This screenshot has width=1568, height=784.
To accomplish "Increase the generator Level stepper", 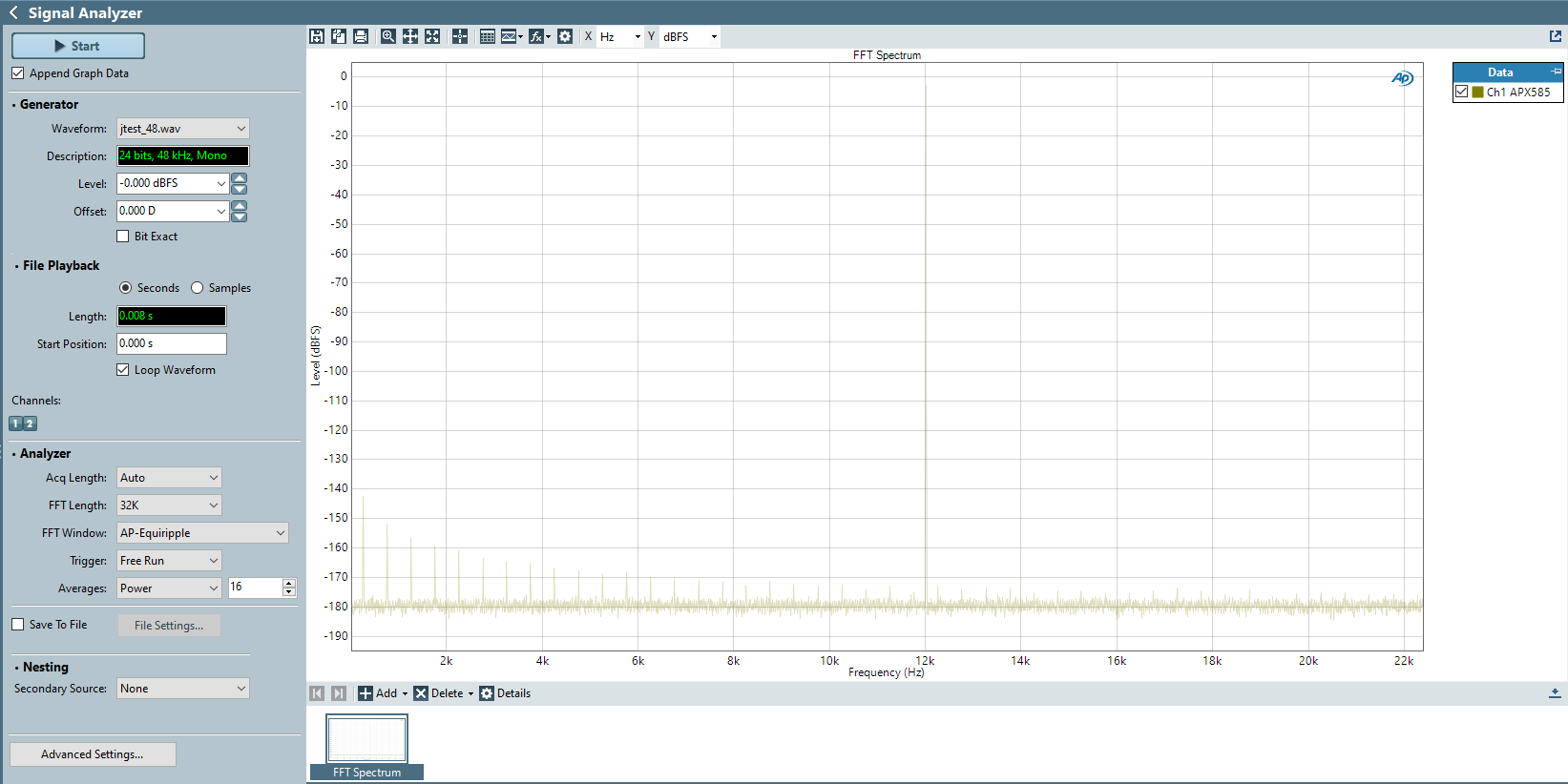I will pyautogui.click(x=240, y=178).
